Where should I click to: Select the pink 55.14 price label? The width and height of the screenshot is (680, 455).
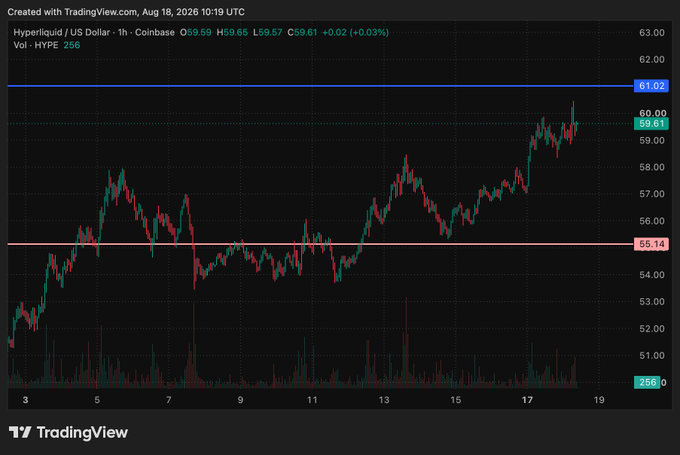tap(651, 244)
